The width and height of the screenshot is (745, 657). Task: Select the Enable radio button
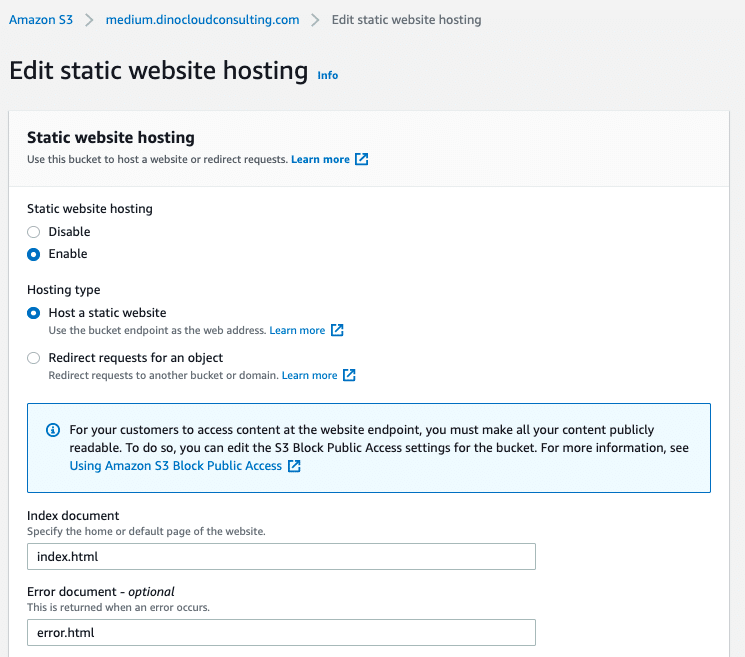34,254
